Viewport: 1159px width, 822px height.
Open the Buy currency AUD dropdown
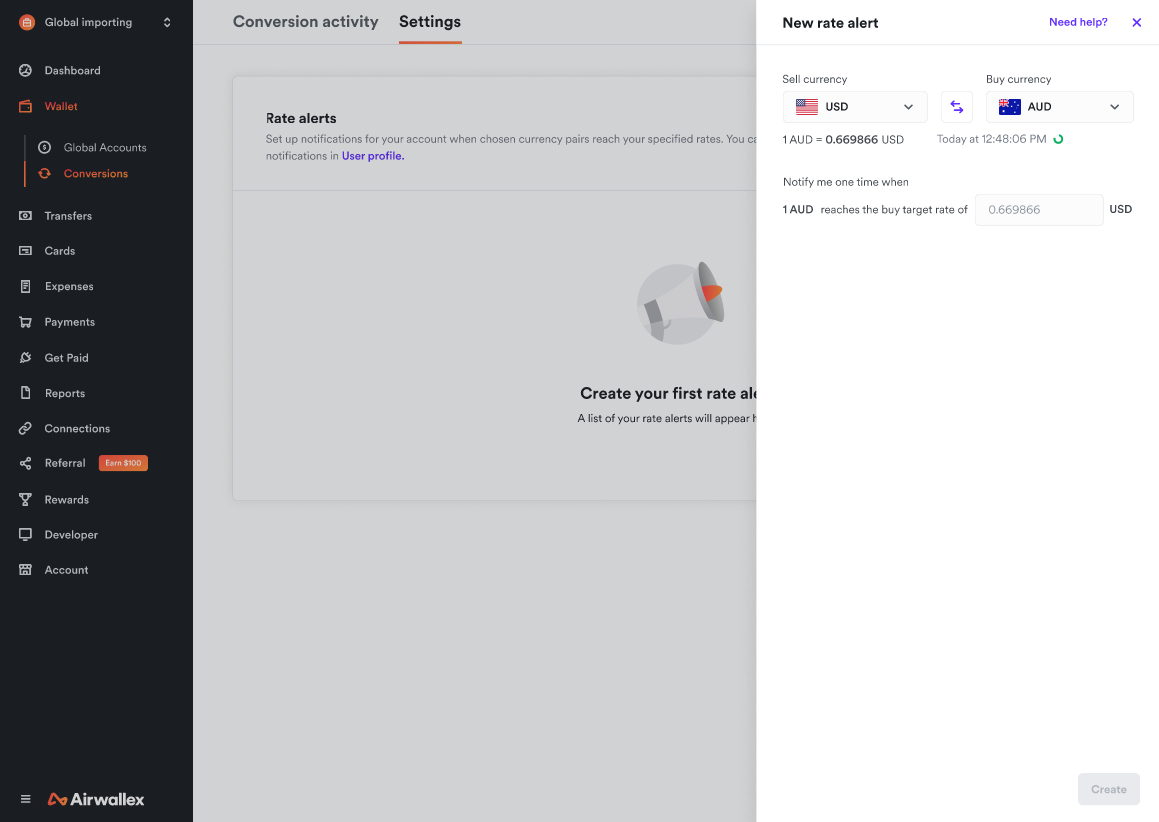[1059, 107]
